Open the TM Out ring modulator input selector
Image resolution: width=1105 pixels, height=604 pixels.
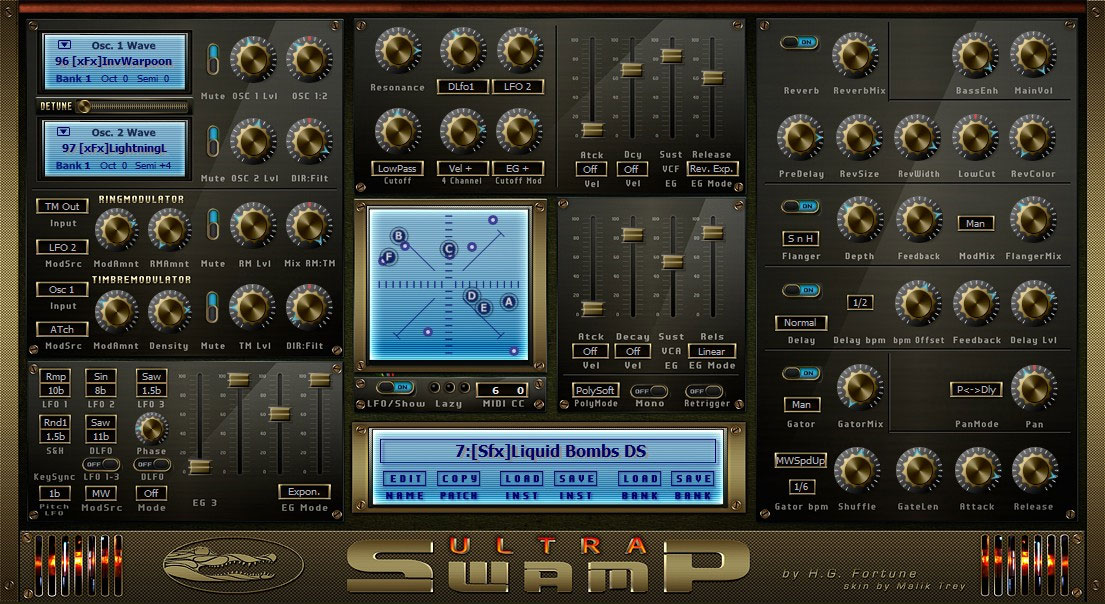(x=62, y=207)
